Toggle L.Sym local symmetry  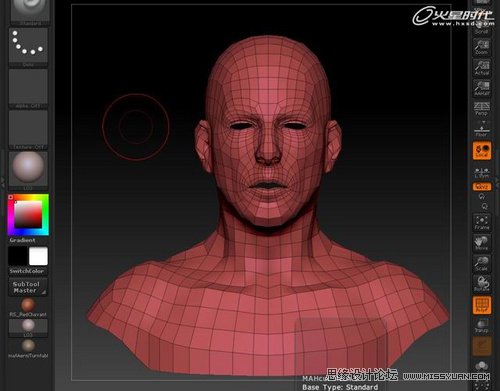482,173
